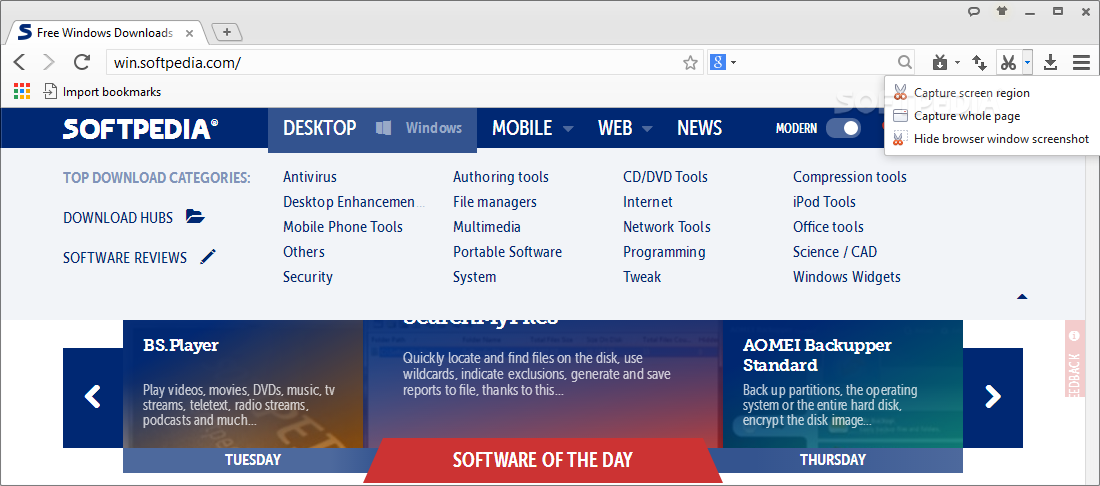Viewport: 1100px width, 486px height.
Task: Collapse the categories panel with the up triangle
Action: tap(1022, 297)
